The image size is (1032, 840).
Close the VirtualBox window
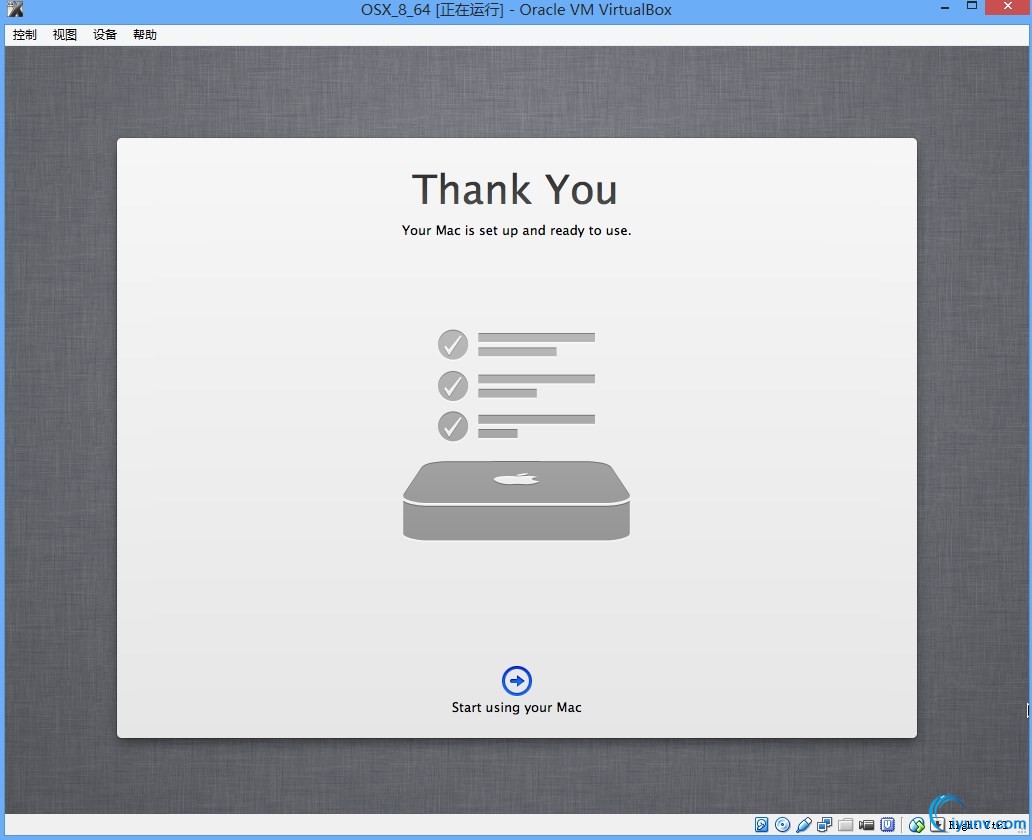1008,7
